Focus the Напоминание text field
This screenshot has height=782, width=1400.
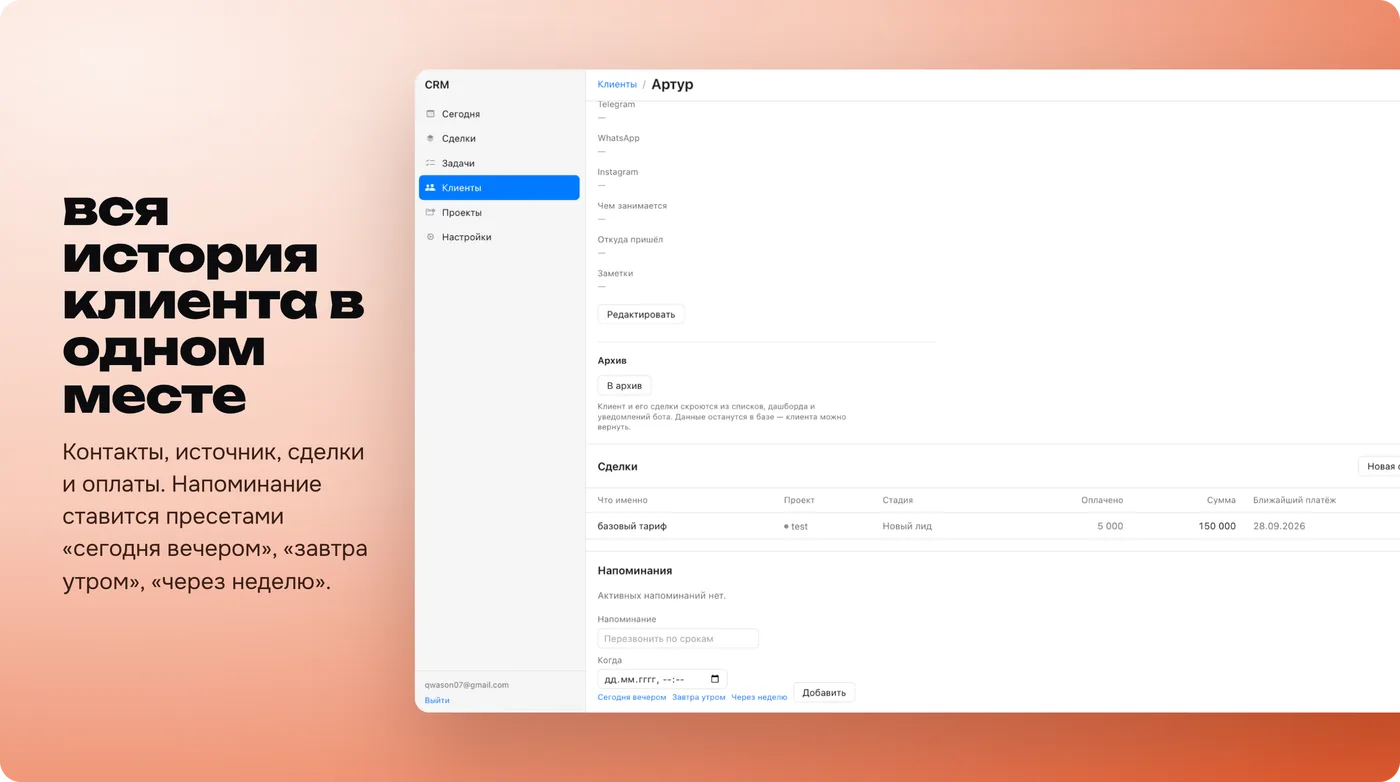point(678,638)
